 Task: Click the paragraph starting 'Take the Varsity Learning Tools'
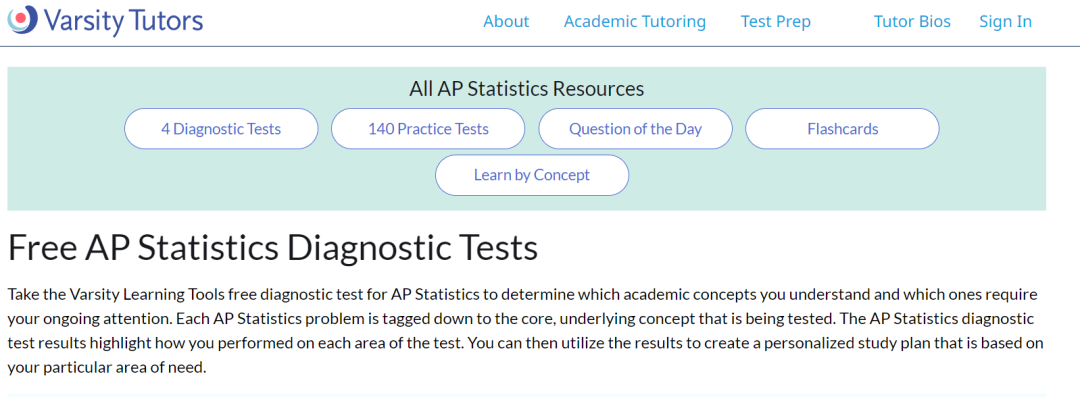[526, 332]
